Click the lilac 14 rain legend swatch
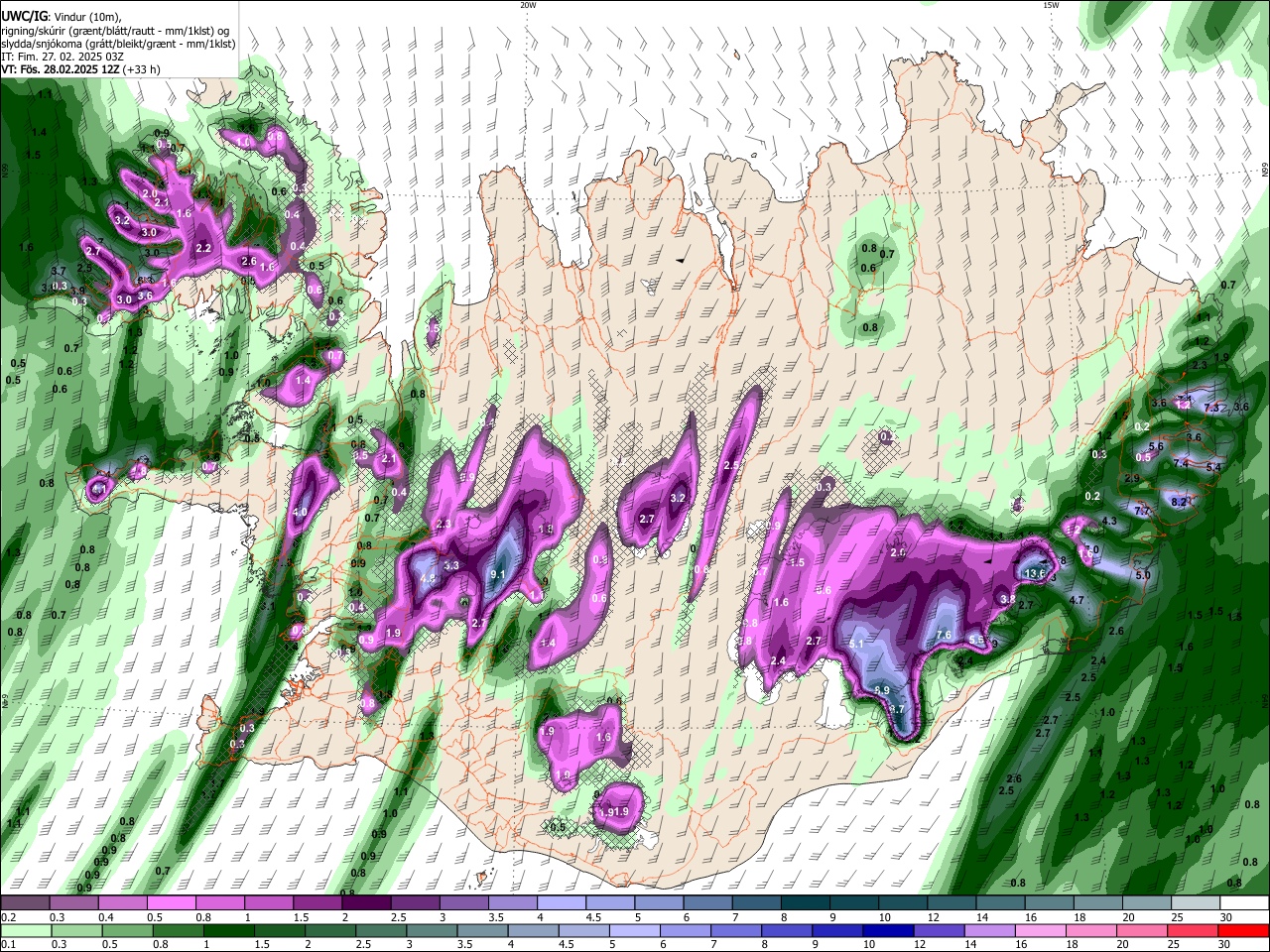Viewport: 1270px width, 952px height. coord(990,930)
